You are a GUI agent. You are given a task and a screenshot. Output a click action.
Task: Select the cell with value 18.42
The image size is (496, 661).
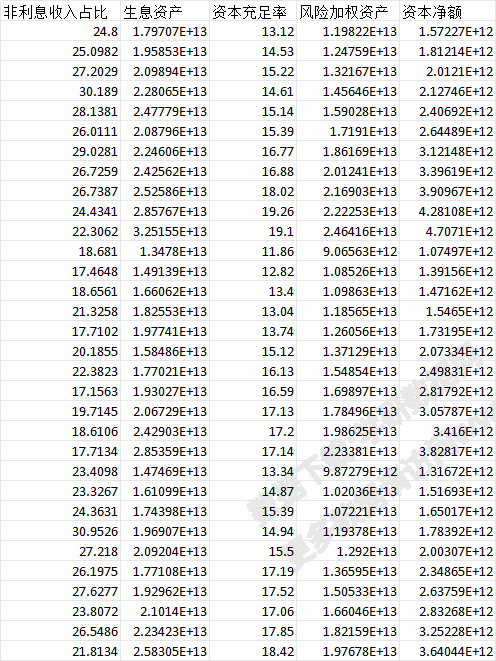[x=253, y=651]
